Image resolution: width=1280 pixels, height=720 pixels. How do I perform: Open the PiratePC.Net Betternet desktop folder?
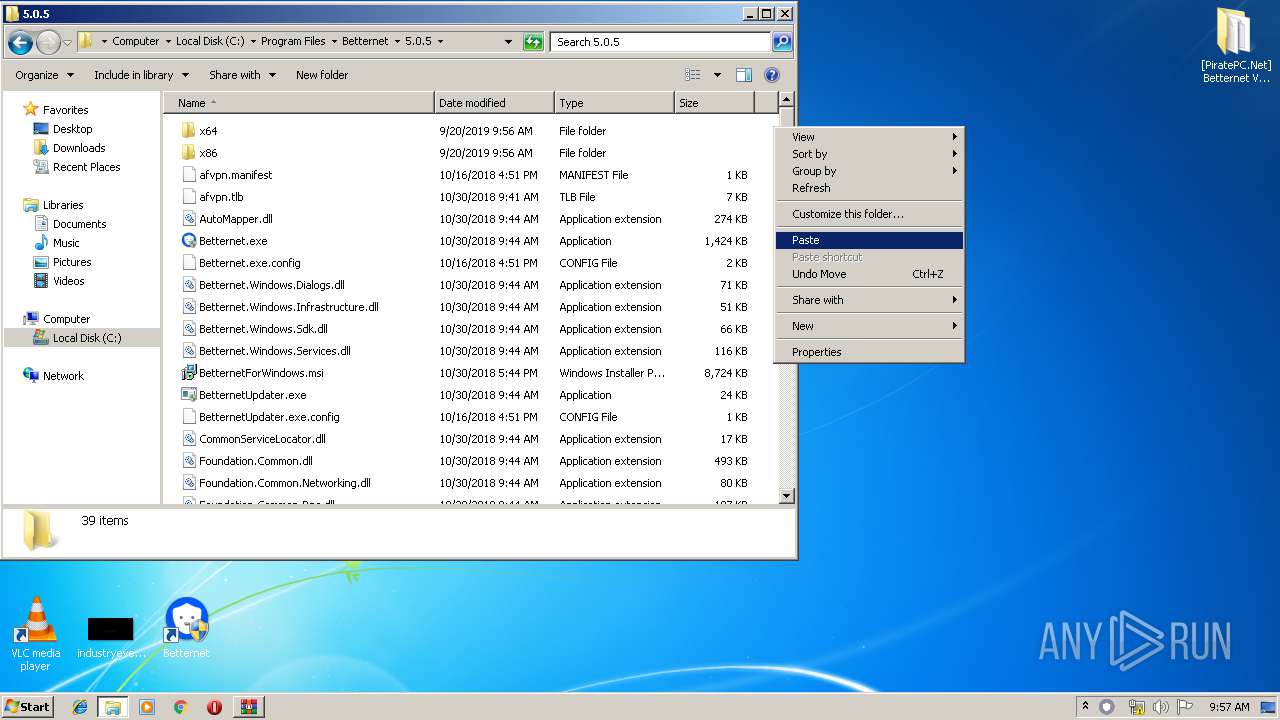point(1235,45)
